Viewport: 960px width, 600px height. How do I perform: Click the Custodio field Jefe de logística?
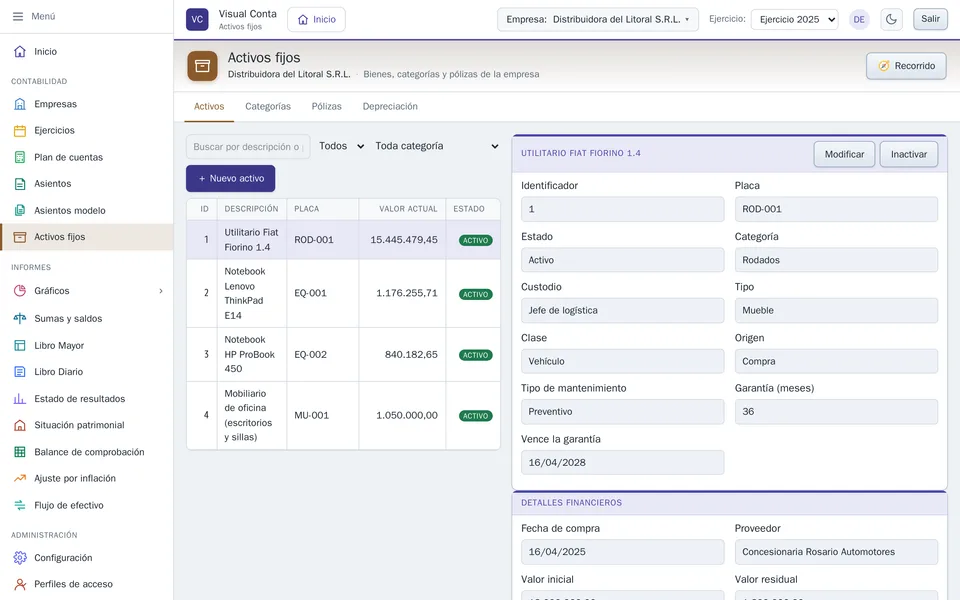[x=622, y=310]
